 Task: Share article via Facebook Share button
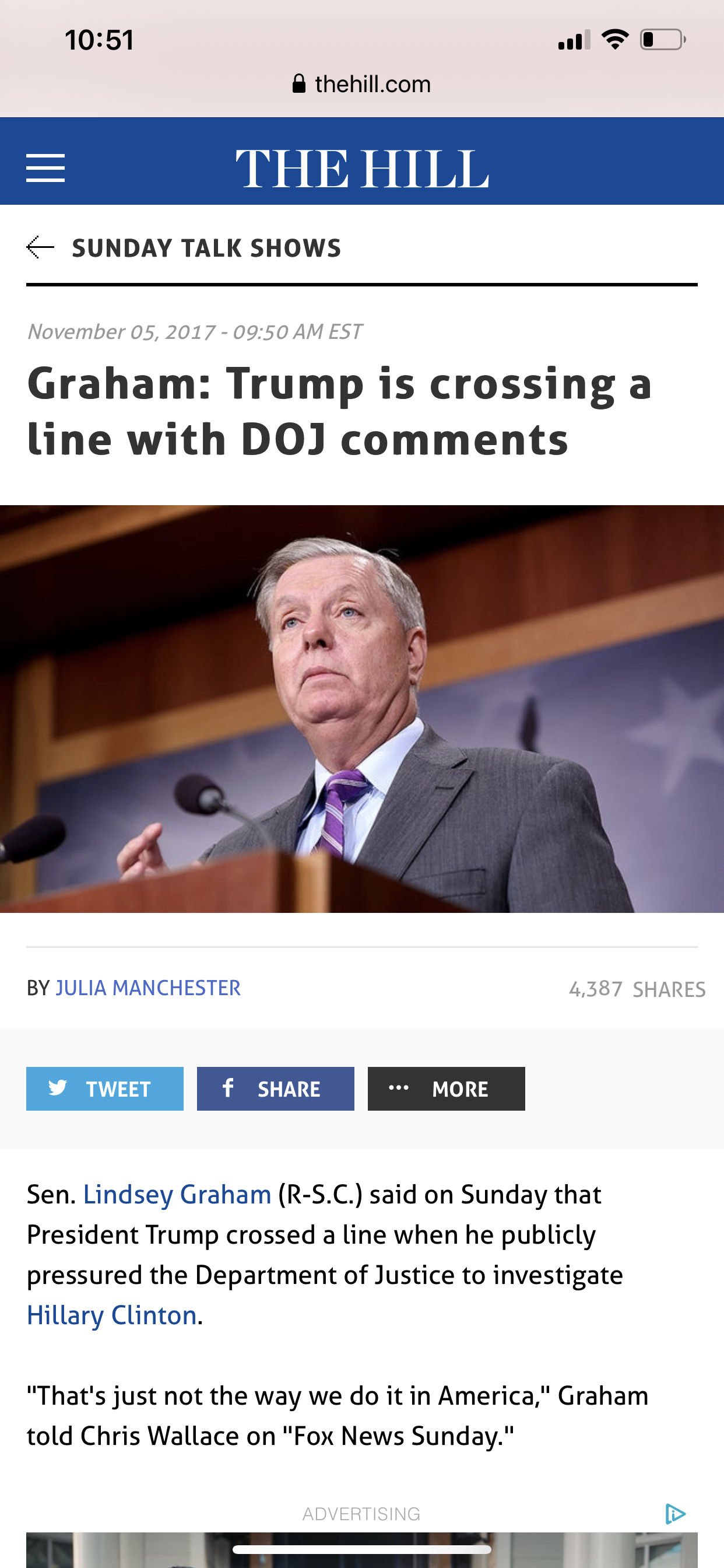pyautogui.click(x=276, y=1088)
